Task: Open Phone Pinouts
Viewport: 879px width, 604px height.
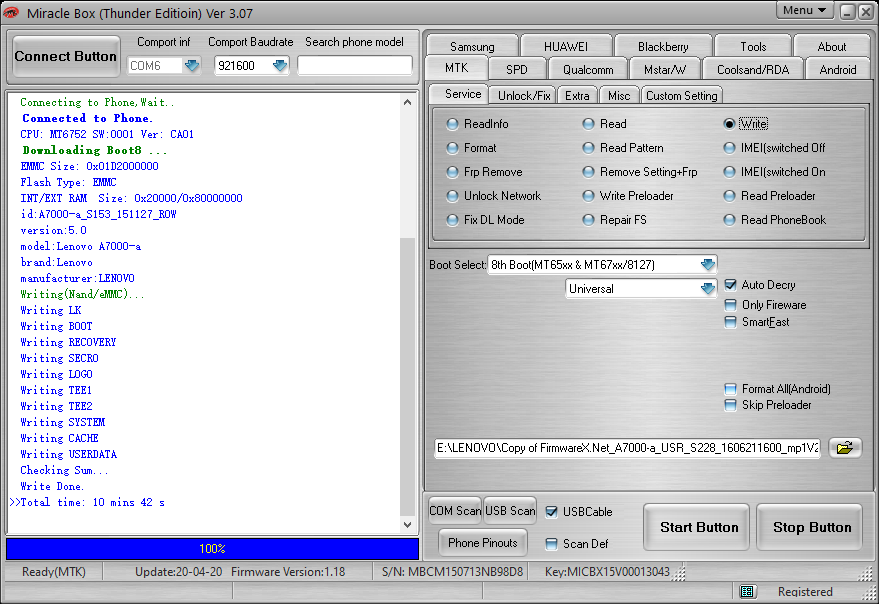Action: pyautogui.click(x=483, y=542)
